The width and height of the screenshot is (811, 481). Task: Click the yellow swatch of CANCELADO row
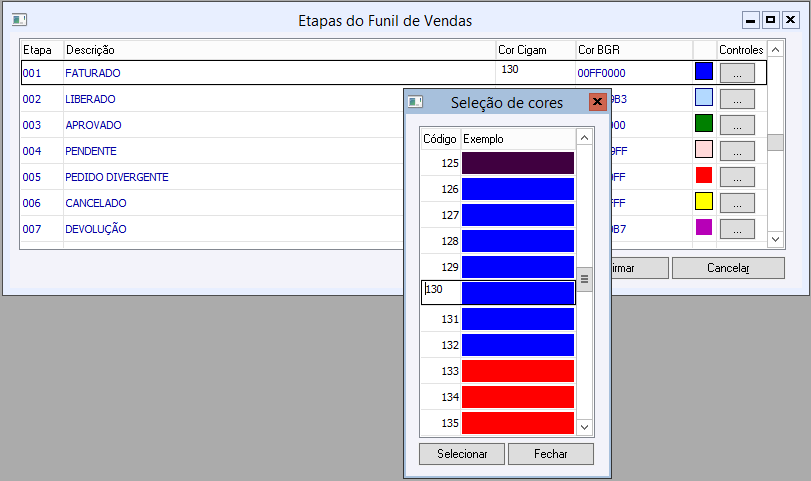coord(704,201)
